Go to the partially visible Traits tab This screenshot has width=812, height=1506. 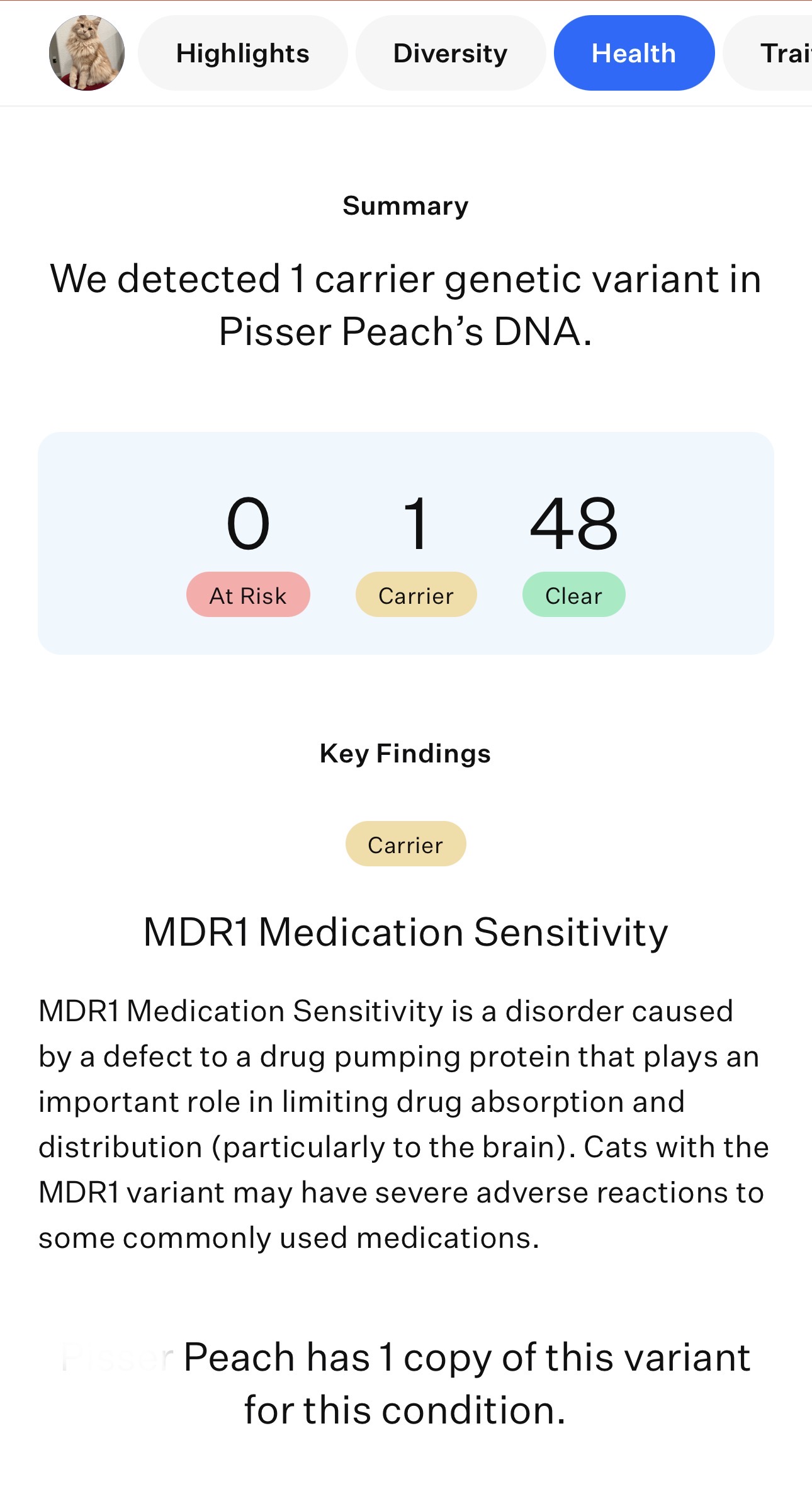(x=769, y=53)
